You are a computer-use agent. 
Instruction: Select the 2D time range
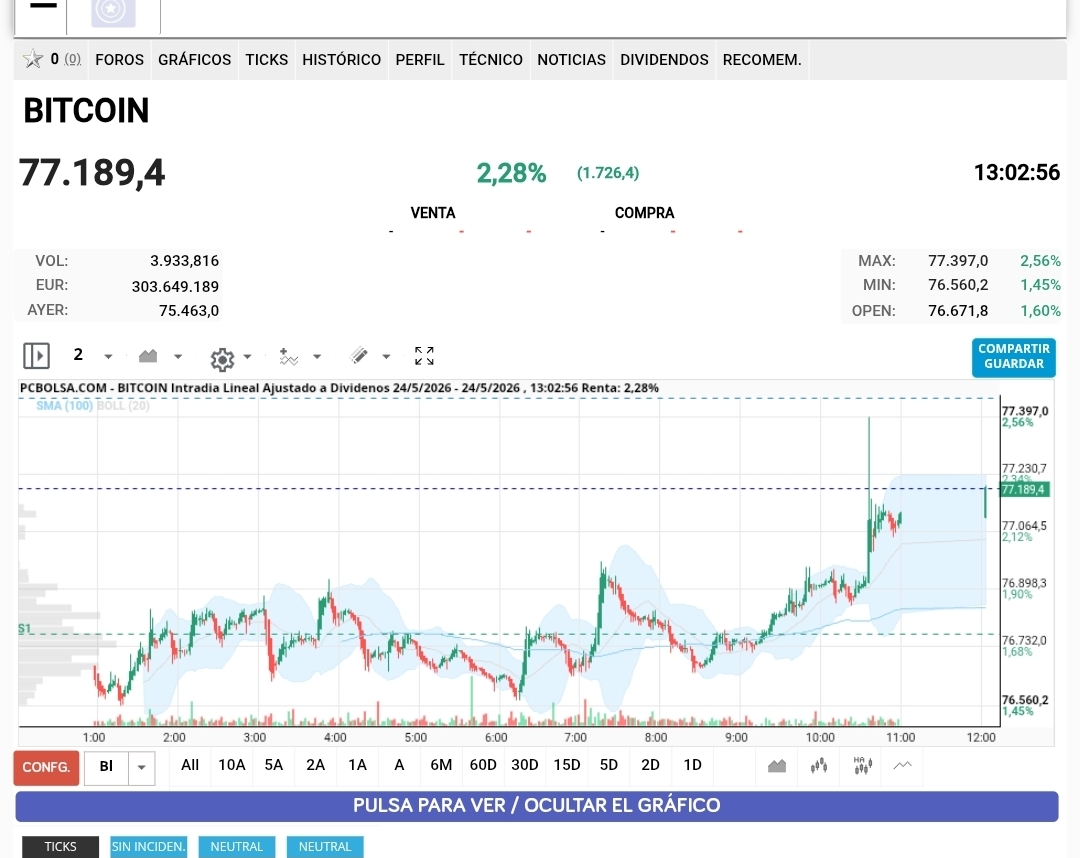[650, 765]
